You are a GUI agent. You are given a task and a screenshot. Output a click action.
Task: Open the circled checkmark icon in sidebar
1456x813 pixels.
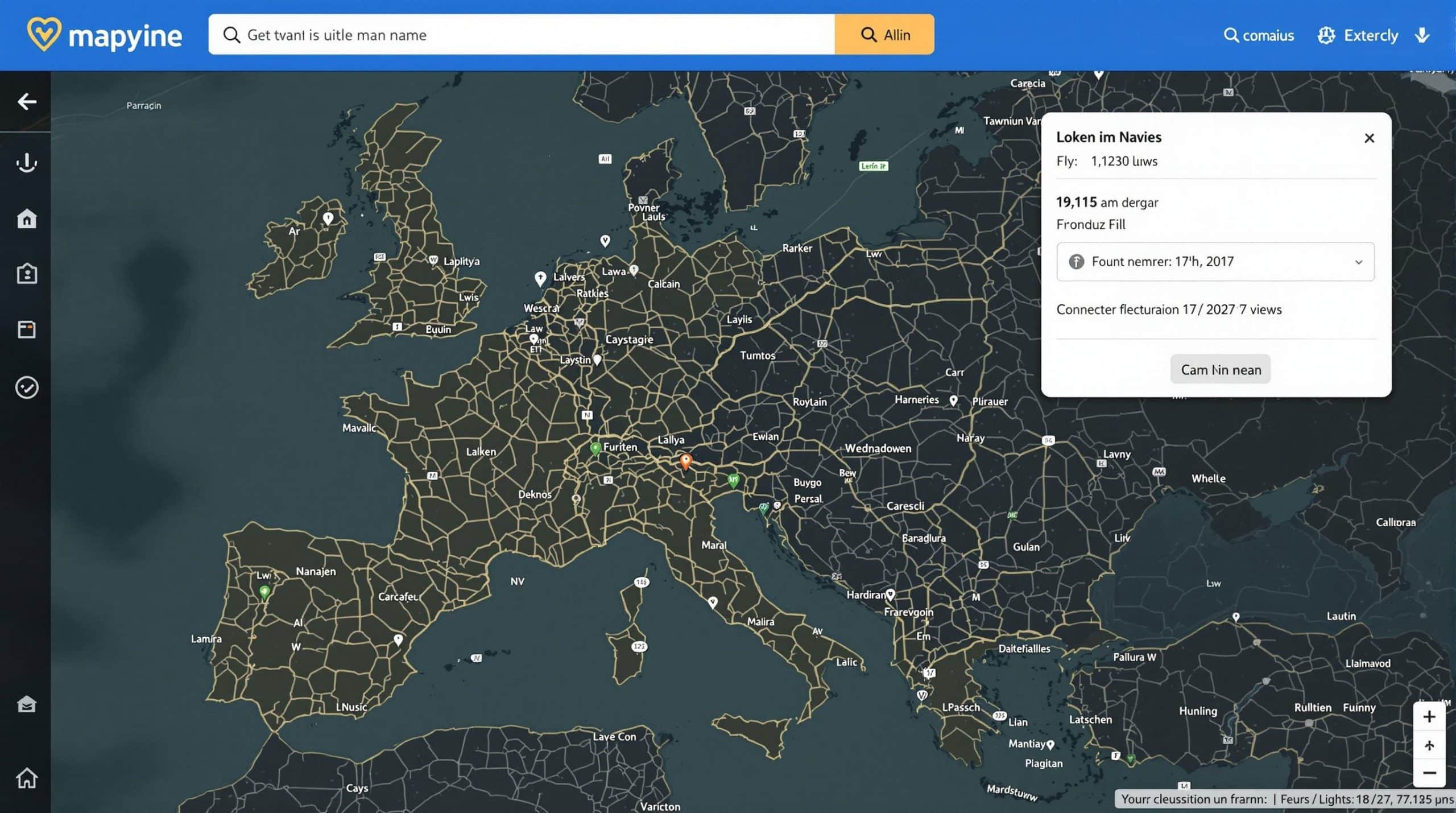click(x=27, y=387)
